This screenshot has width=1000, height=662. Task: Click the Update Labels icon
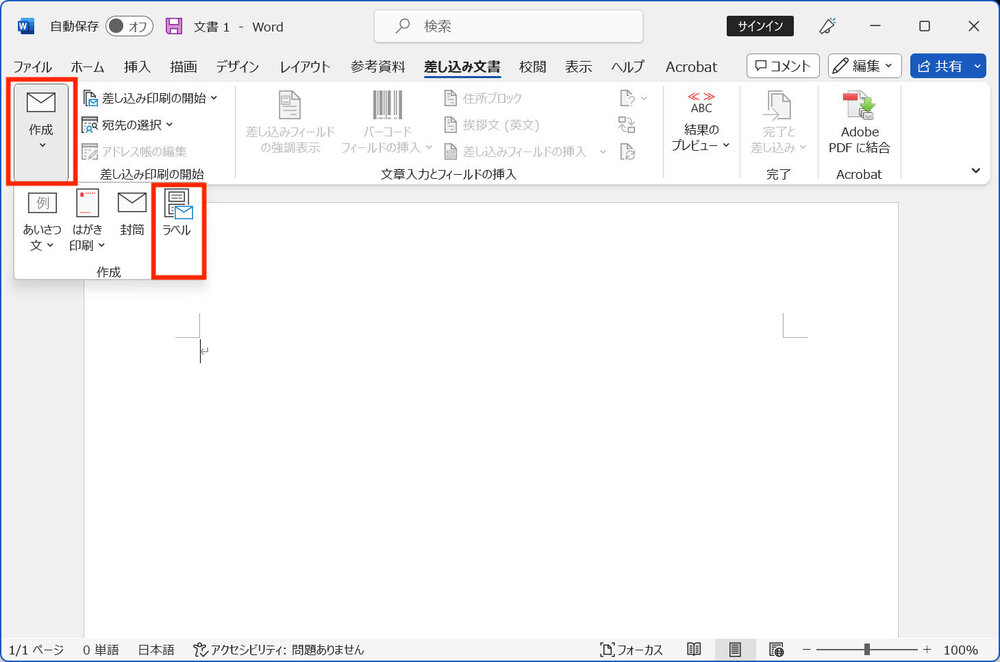pyautogui.click(x=627, y=152)
